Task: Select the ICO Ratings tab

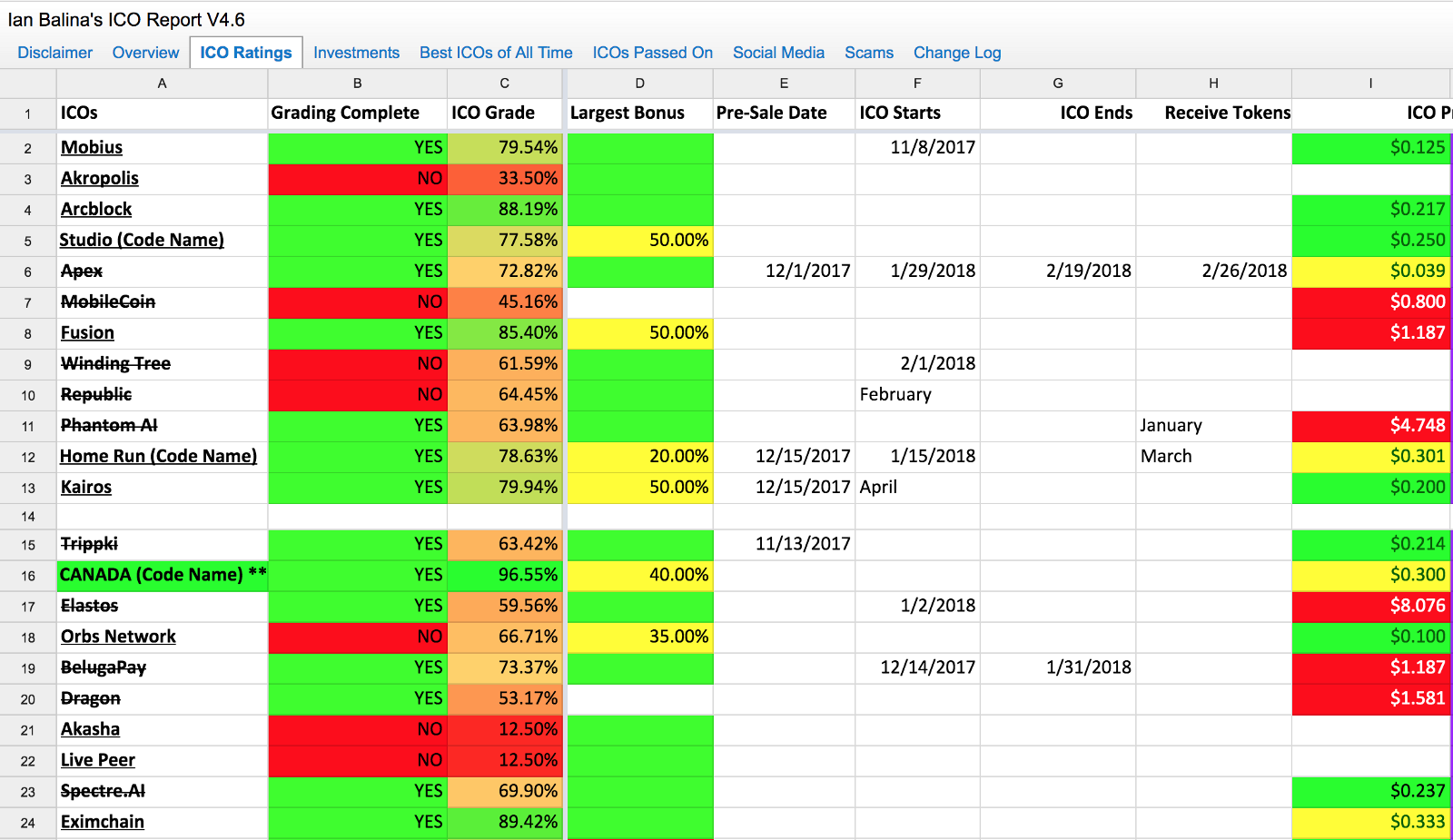Action: coord(246,53)
